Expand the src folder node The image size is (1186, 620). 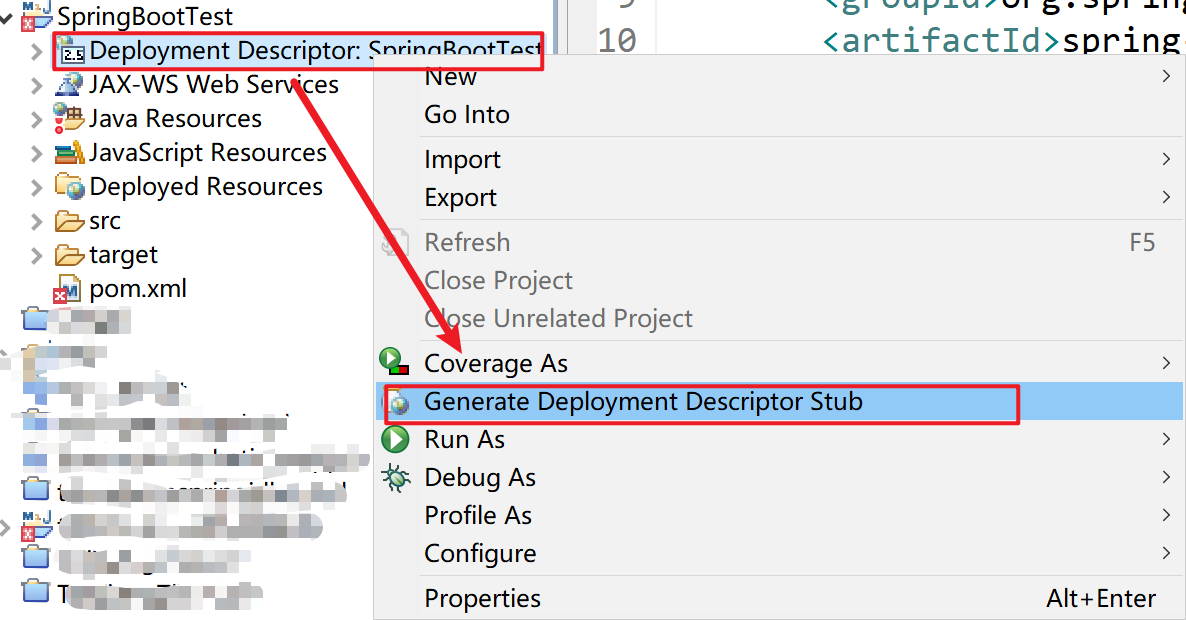37,222
